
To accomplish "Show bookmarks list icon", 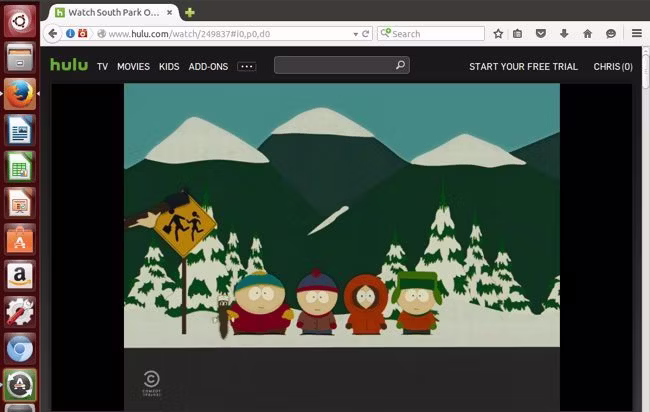I will click(517, 34).
